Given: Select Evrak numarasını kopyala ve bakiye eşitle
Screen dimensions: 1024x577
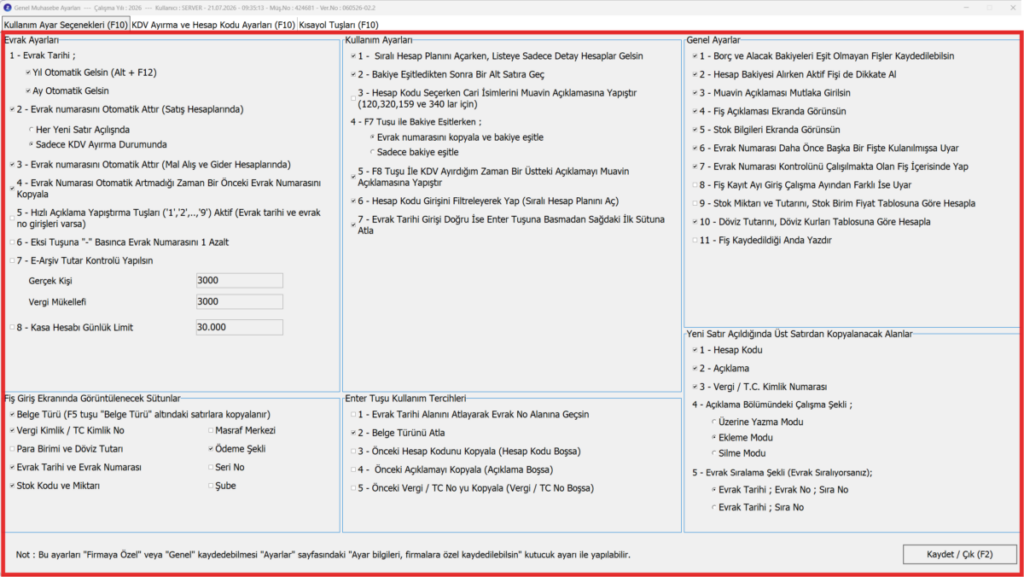Looking at the screenshot, I should point(372,138).
